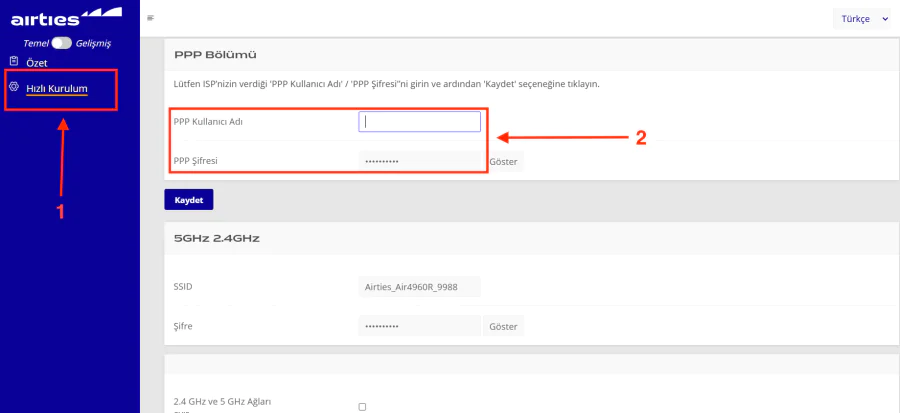900x413 pixels.
Task: Click the Hızlı Kurulum gear icon
Action: point(14,88)
